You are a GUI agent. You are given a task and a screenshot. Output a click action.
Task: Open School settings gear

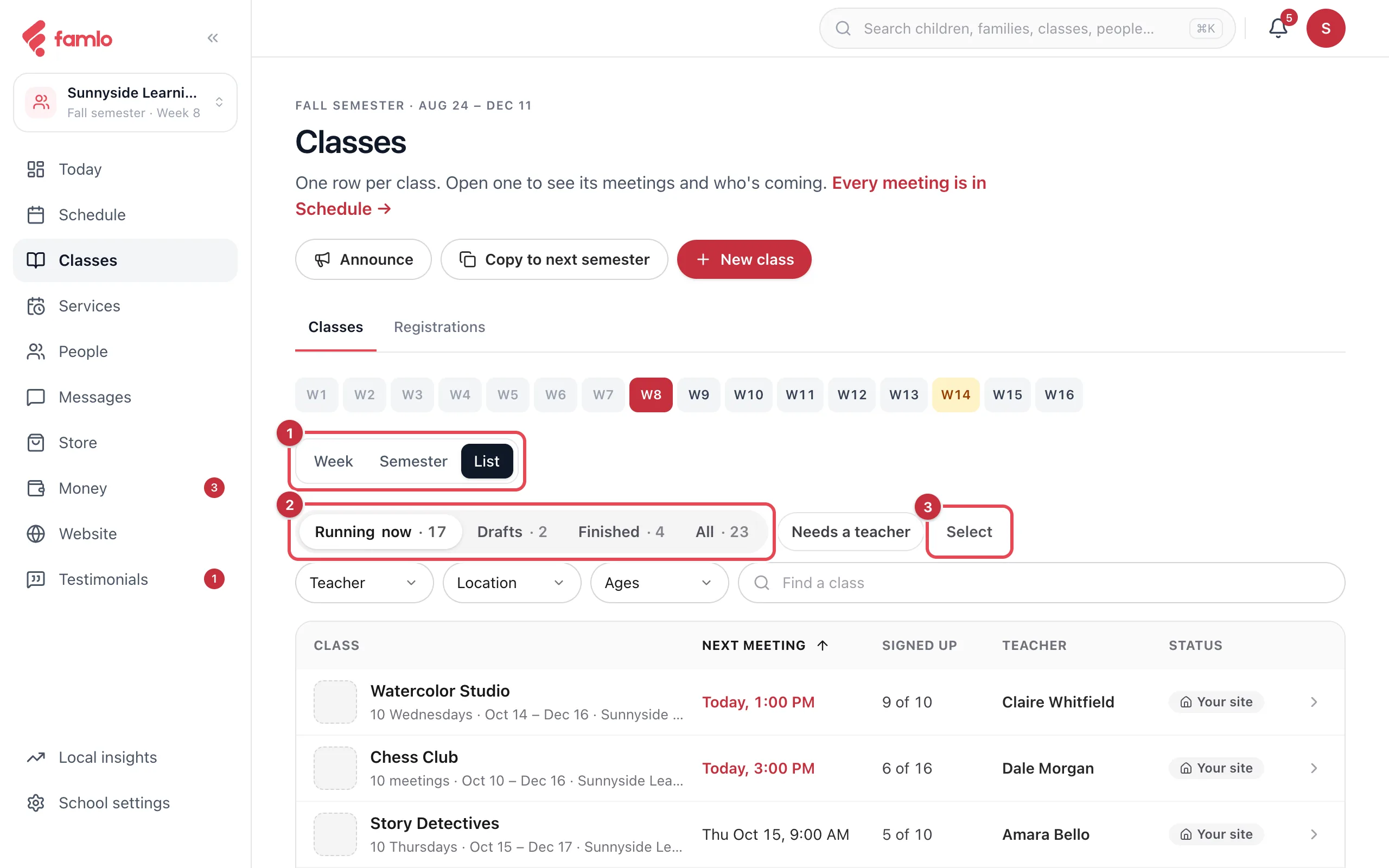(x=125, y=802)
